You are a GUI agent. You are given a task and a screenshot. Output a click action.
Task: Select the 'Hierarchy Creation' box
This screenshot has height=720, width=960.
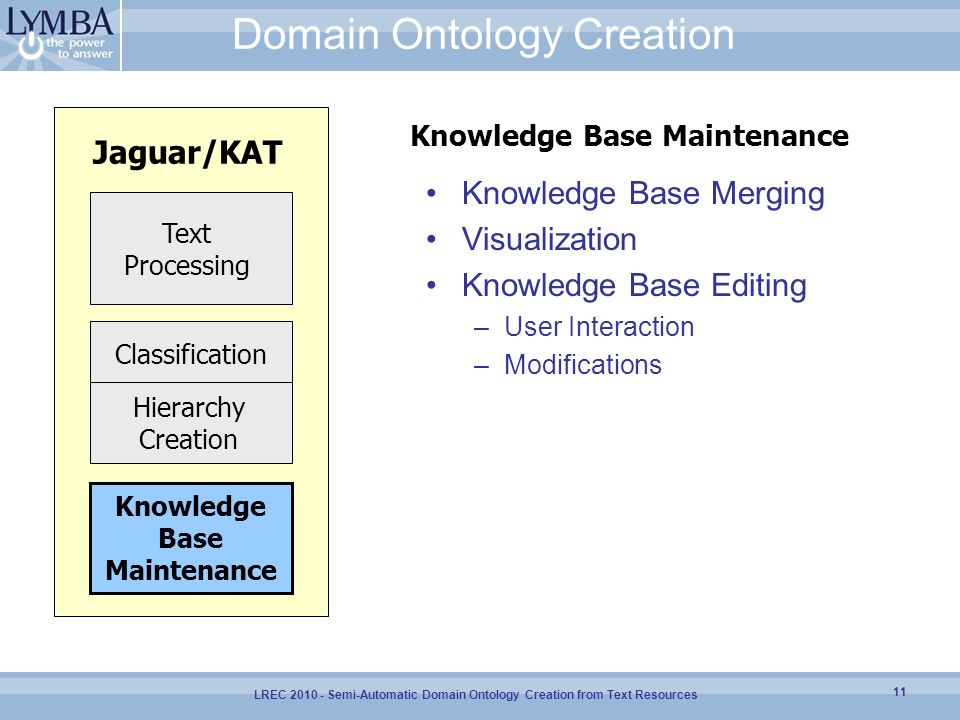tap(192, 423)
